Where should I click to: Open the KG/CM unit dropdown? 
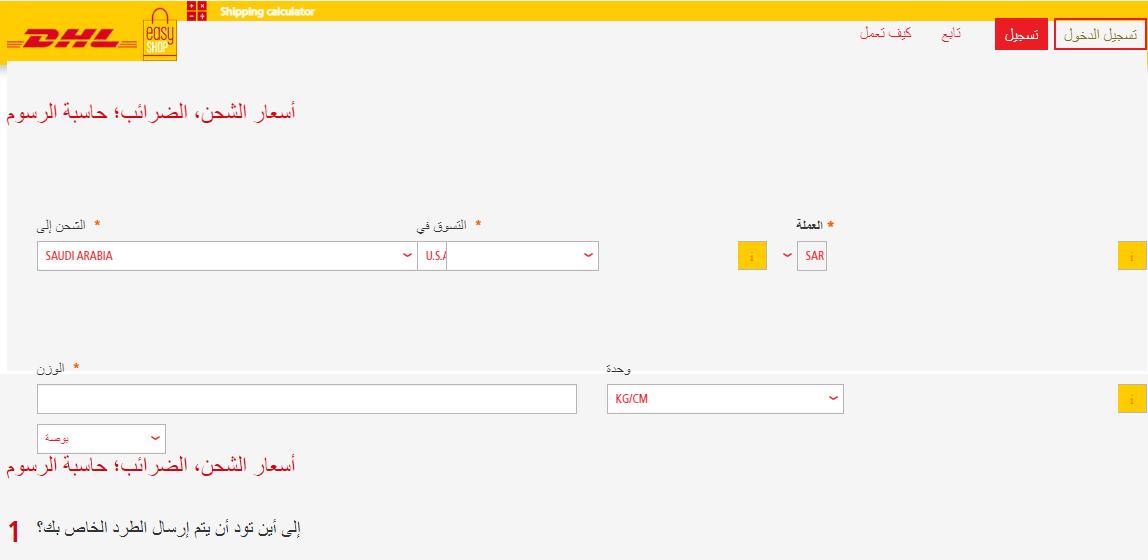pos(725,399)
